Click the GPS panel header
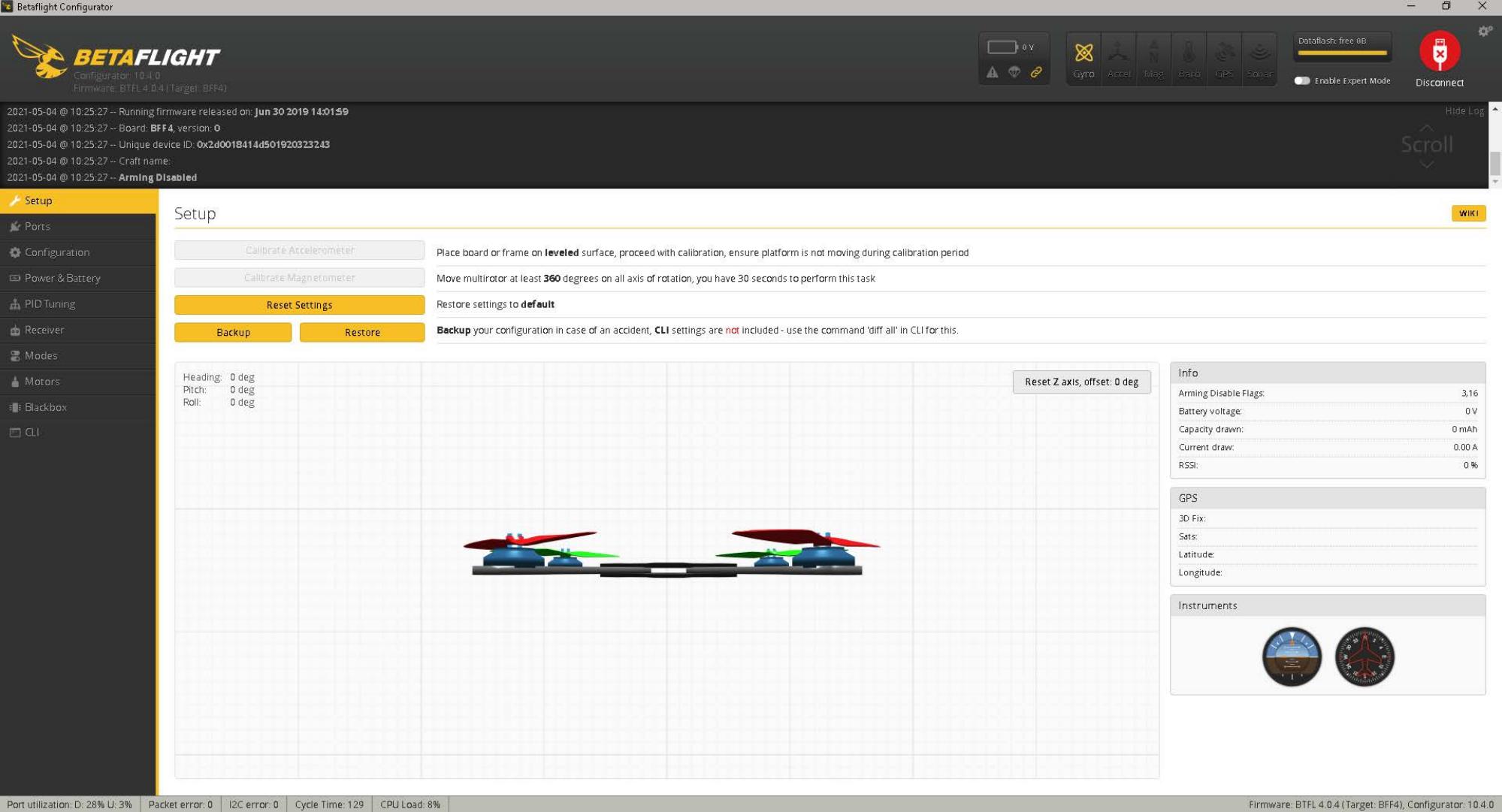This screenshot has height=812, width=1502. tap(1328, 498)
